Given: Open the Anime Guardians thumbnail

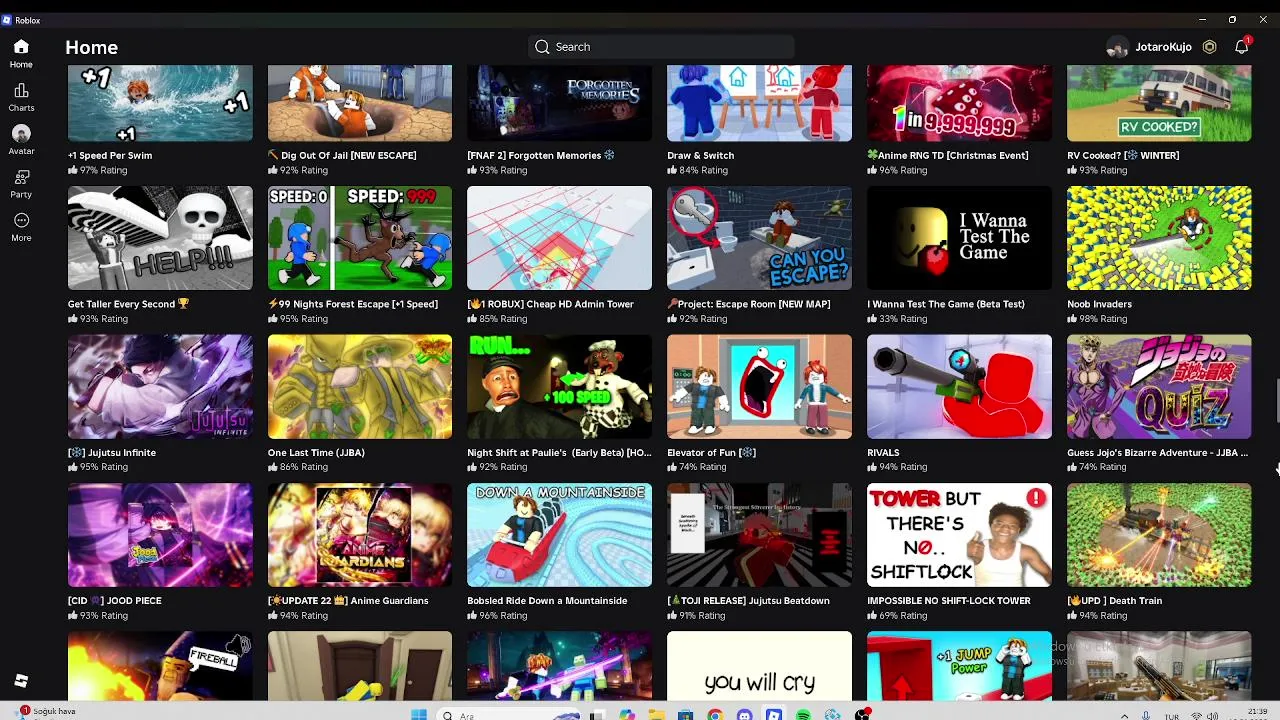Looking at the screenshot, I should [x=360, y=535].
